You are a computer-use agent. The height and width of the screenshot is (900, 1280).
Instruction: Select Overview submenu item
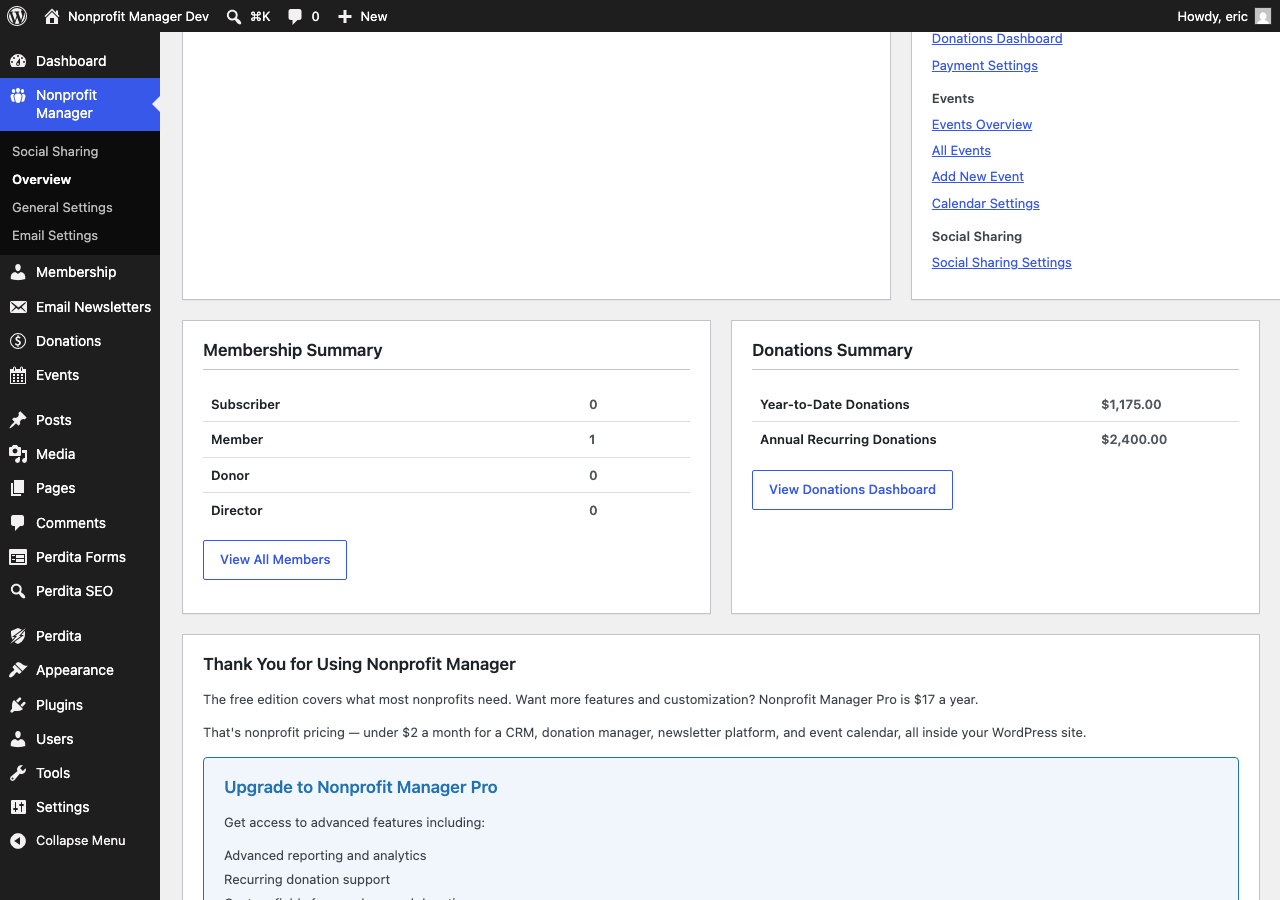tap(42, 179)
